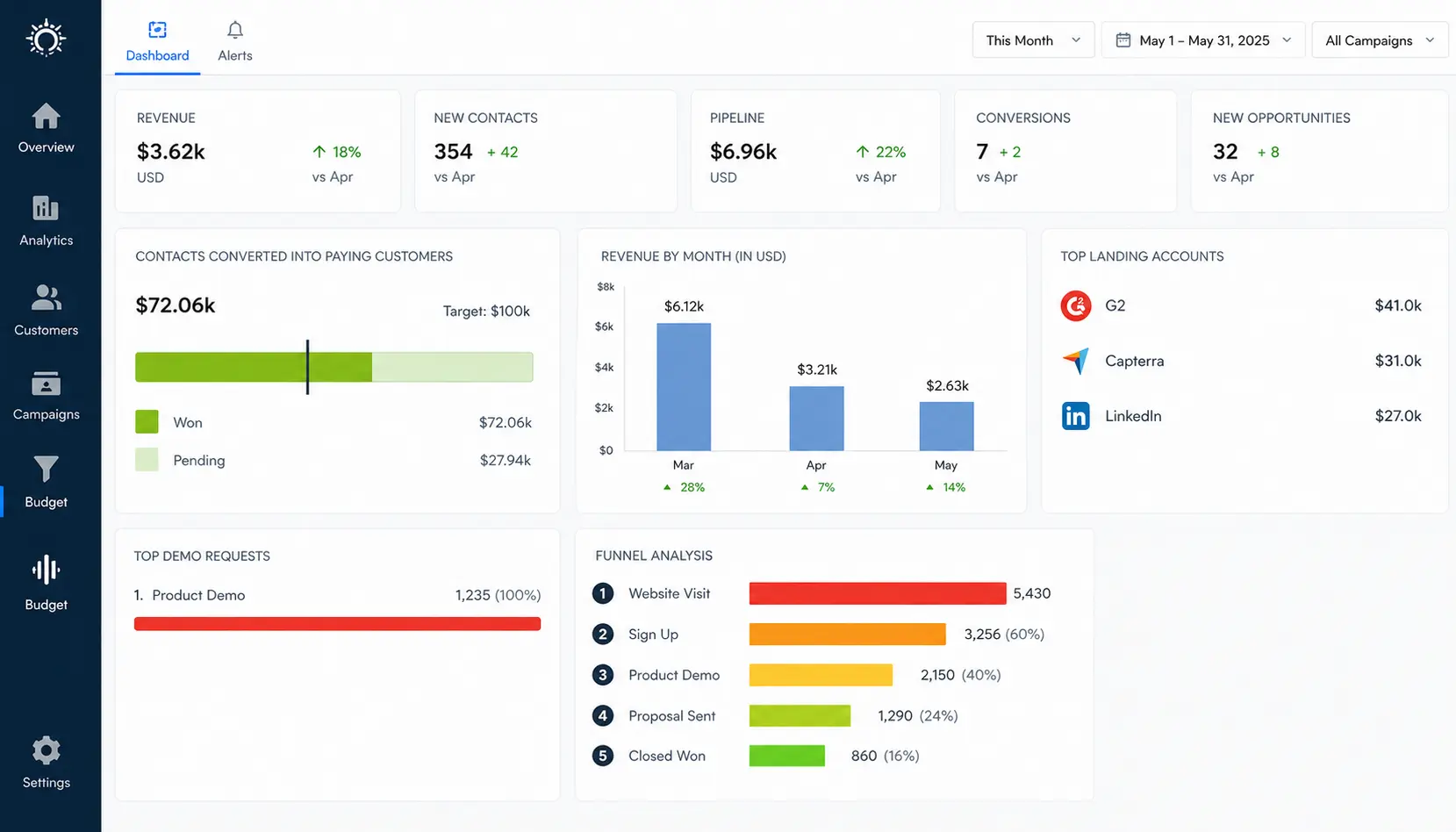Click the May $2.63k revenue bar
Image resolution: width=1456 pixels, height=832 pixels.
[x=946, y=427]
